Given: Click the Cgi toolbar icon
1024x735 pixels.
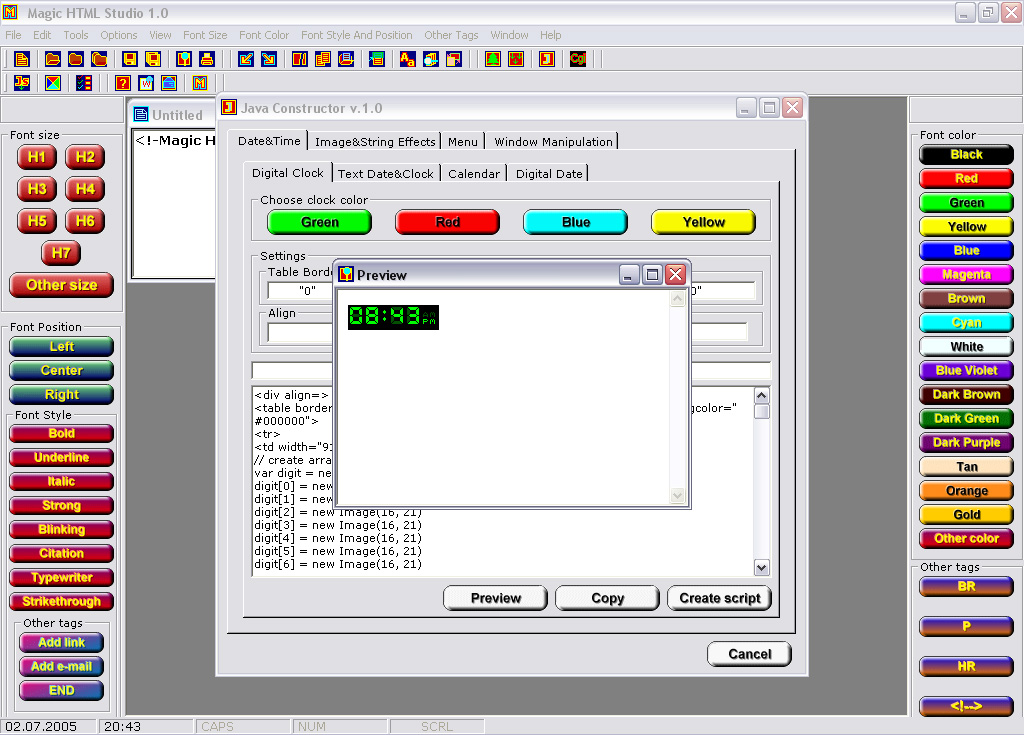Looking at the screenshot, I should coord(578,59).
